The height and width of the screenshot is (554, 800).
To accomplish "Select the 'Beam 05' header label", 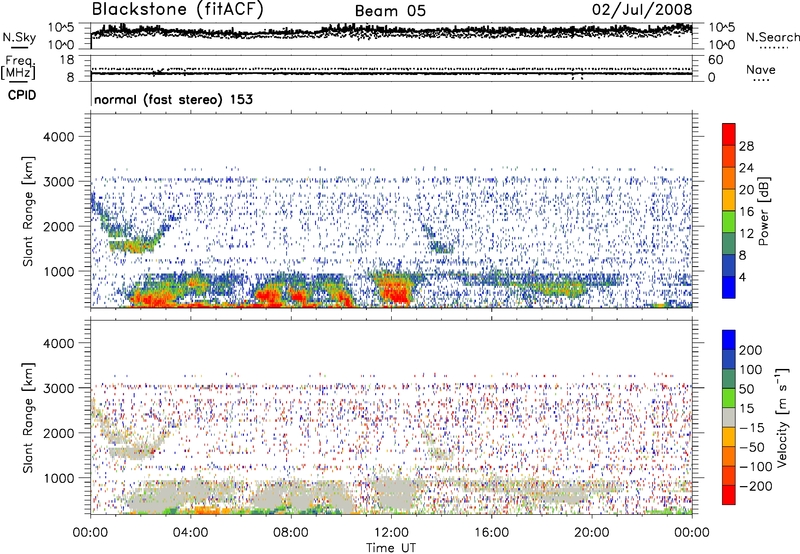I will pyautogui.click(x=390, y=11).
